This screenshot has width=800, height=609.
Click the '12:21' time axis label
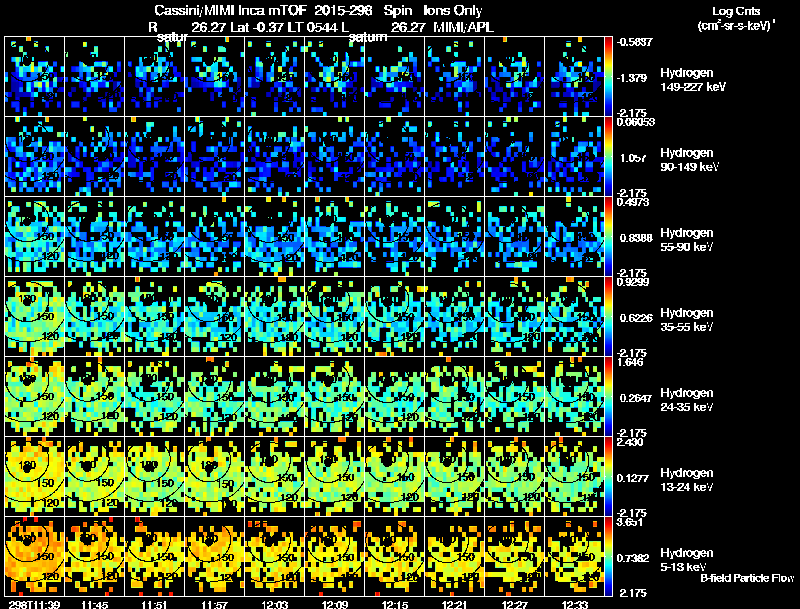455,604
